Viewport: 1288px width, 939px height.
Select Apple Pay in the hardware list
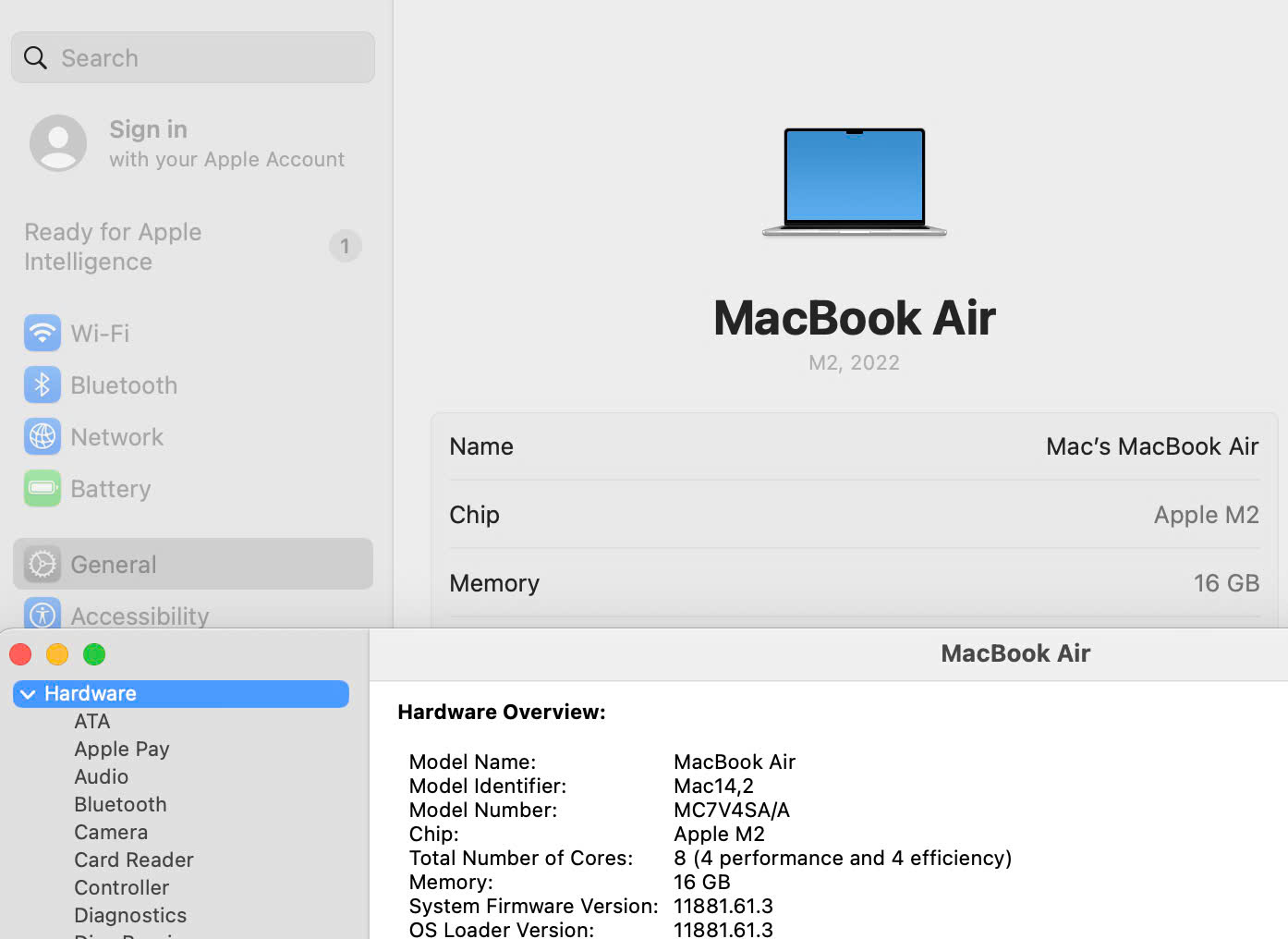(x=122, y=749)
